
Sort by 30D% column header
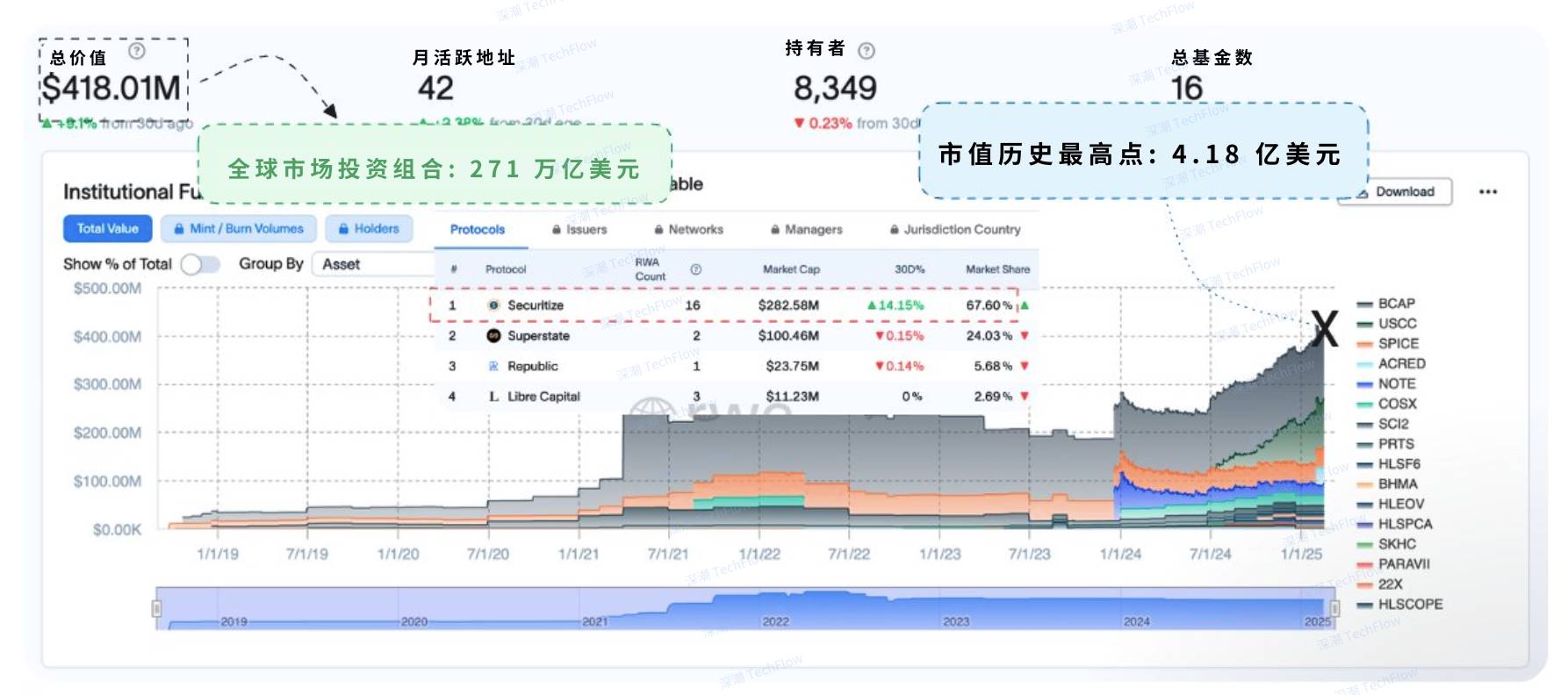[910, 269]
